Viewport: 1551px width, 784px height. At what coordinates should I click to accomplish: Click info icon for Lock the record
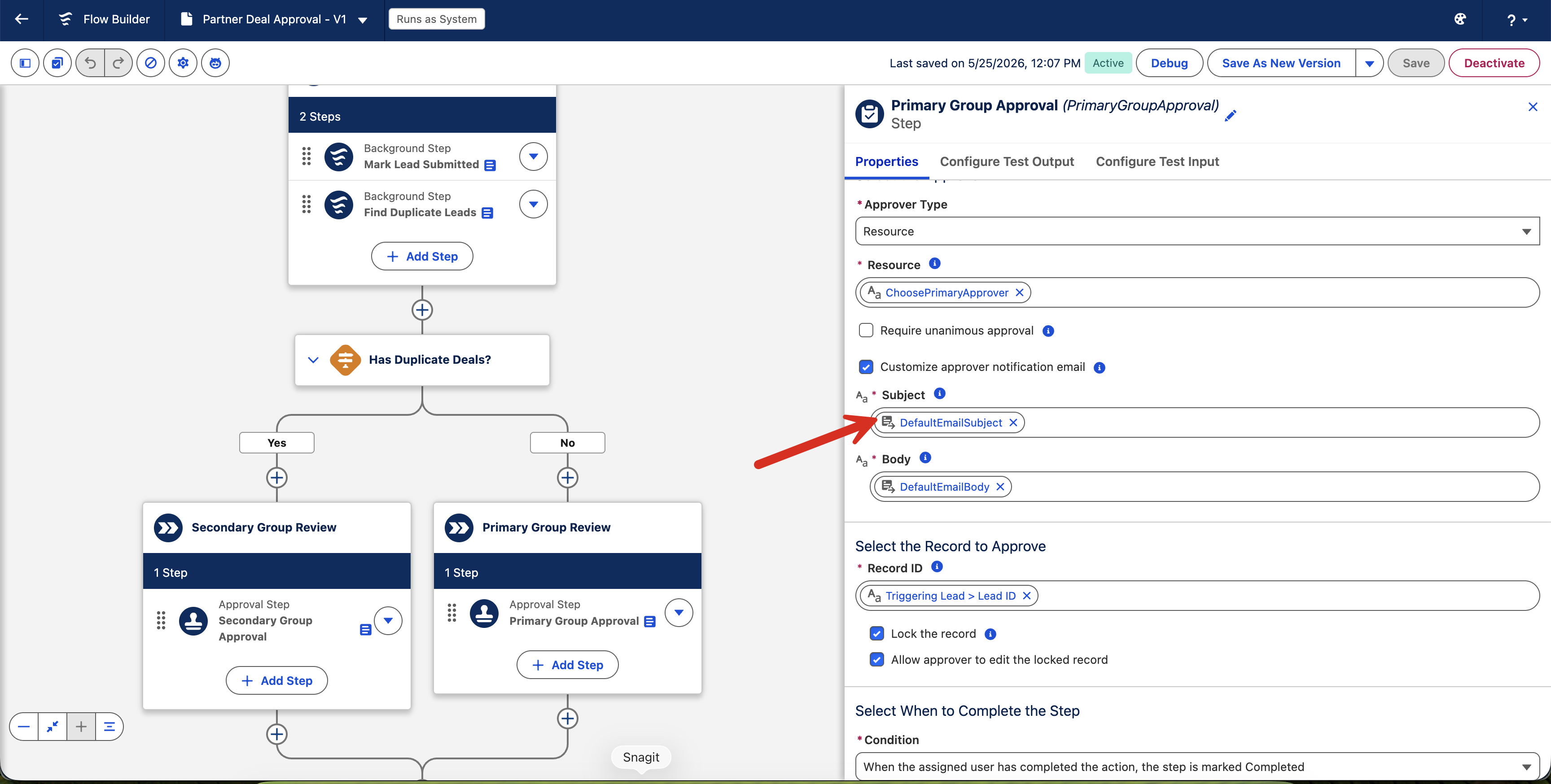(x=990, y=634)
